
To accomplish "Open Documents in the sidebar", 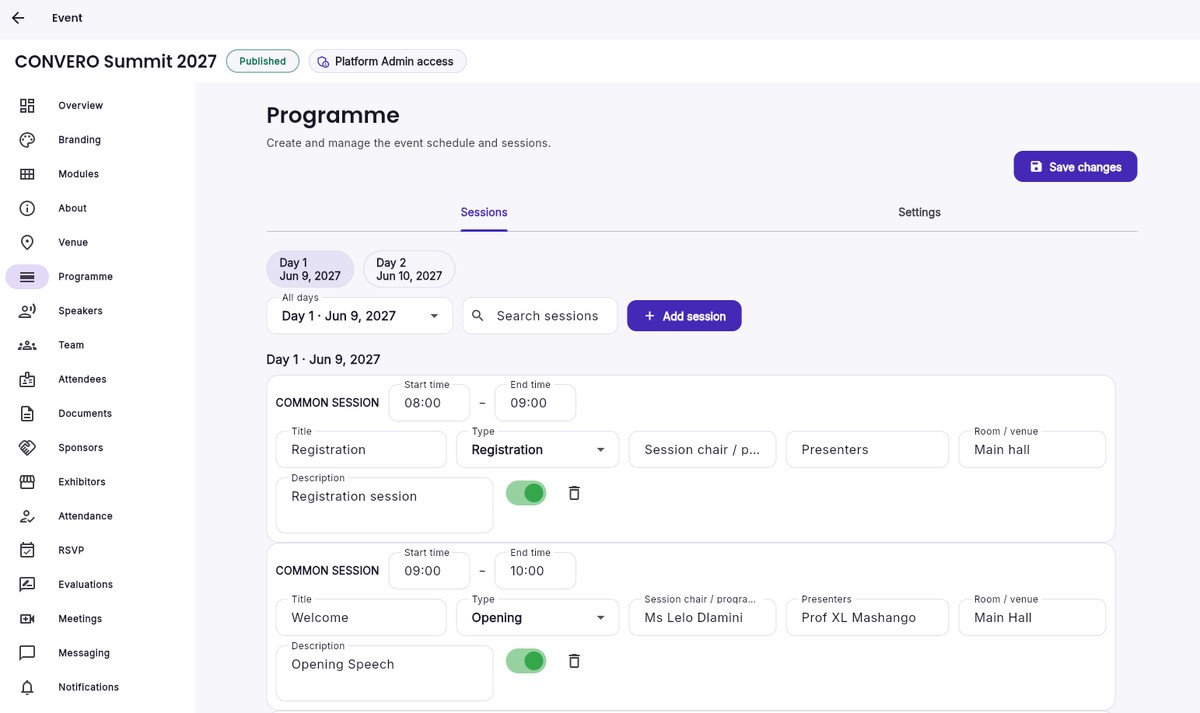I will point(85,413).
